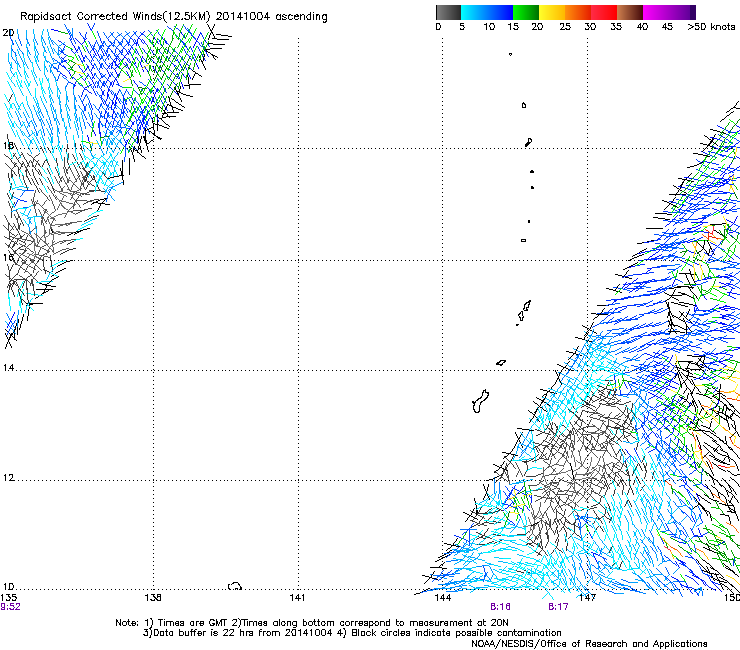Click the orange 25-30 knots legend segment
The image size is (740, 650).
point(578,12)
